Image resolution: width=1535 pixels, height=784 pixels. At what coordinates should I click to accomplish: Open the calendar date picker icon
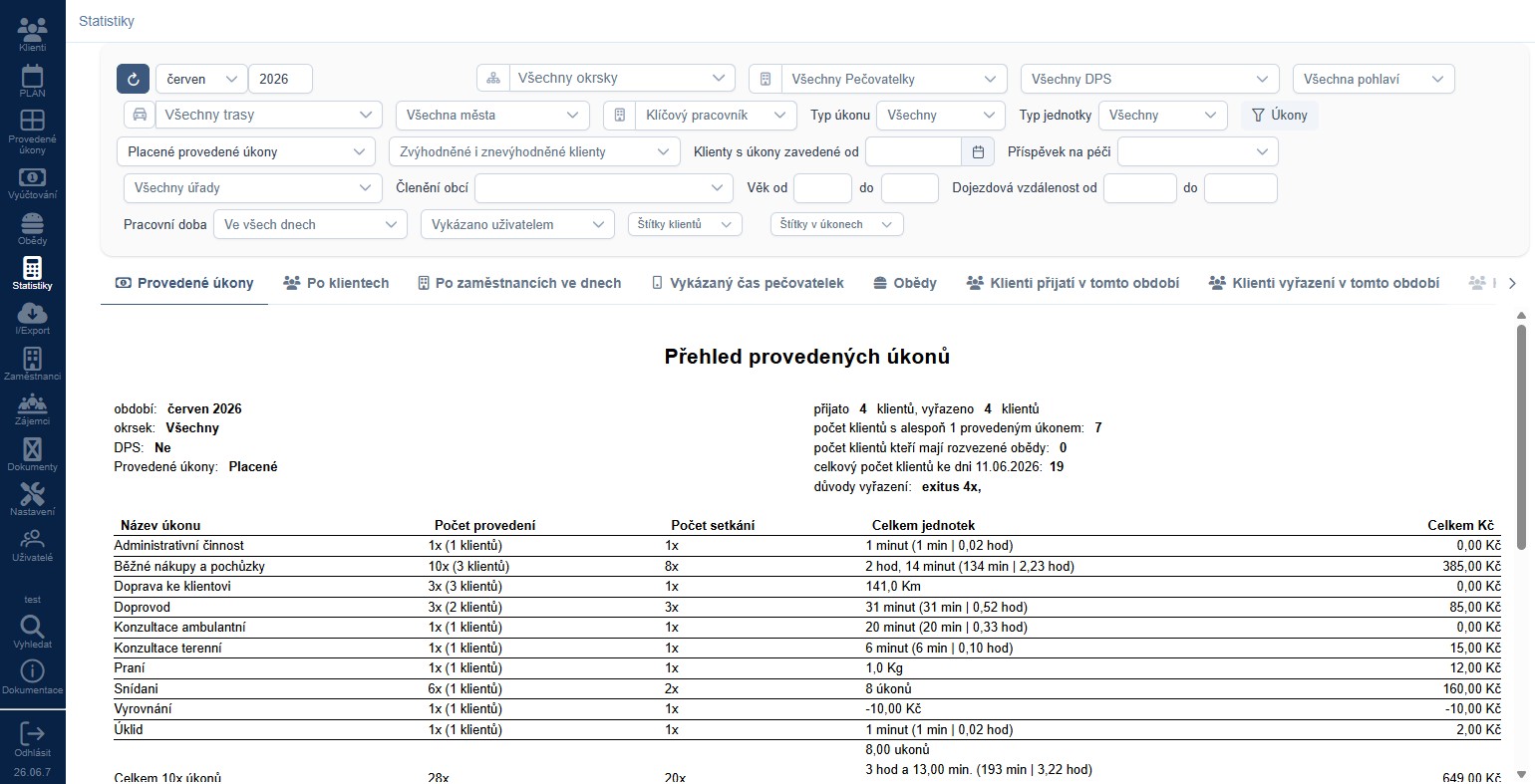[978, 151]
